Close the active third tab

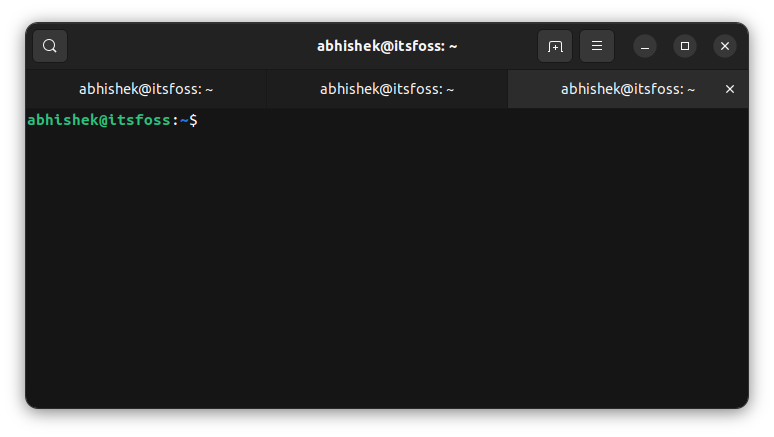tap(730, 89)
